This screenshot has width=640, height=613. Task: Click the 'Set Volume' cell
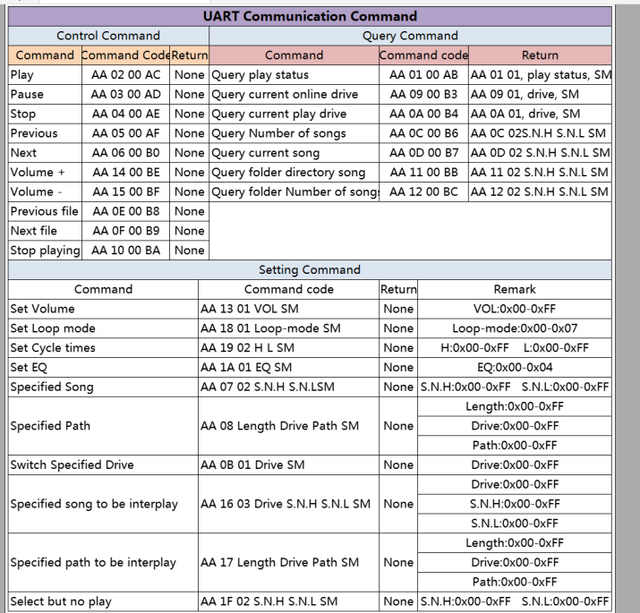(103, 309)
